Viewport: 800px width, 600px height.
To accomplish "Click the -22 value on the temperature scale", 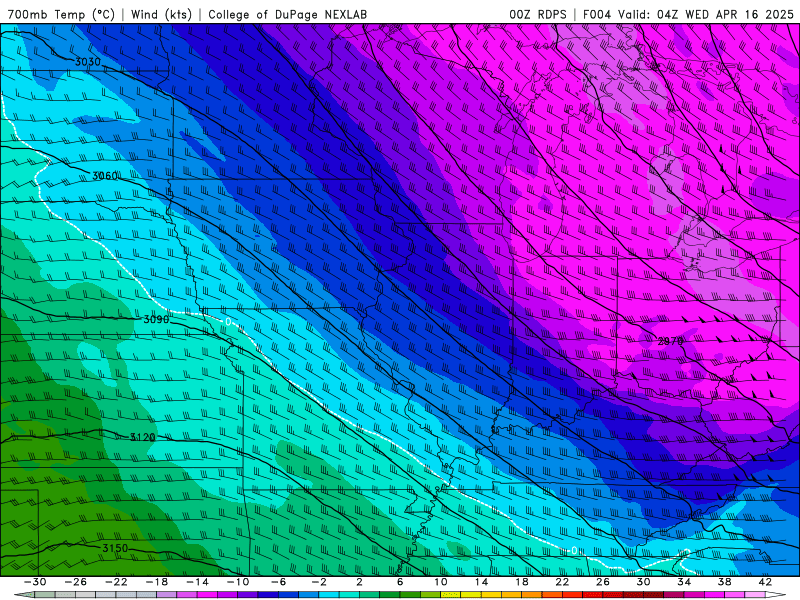I will (x=116, y=582).
